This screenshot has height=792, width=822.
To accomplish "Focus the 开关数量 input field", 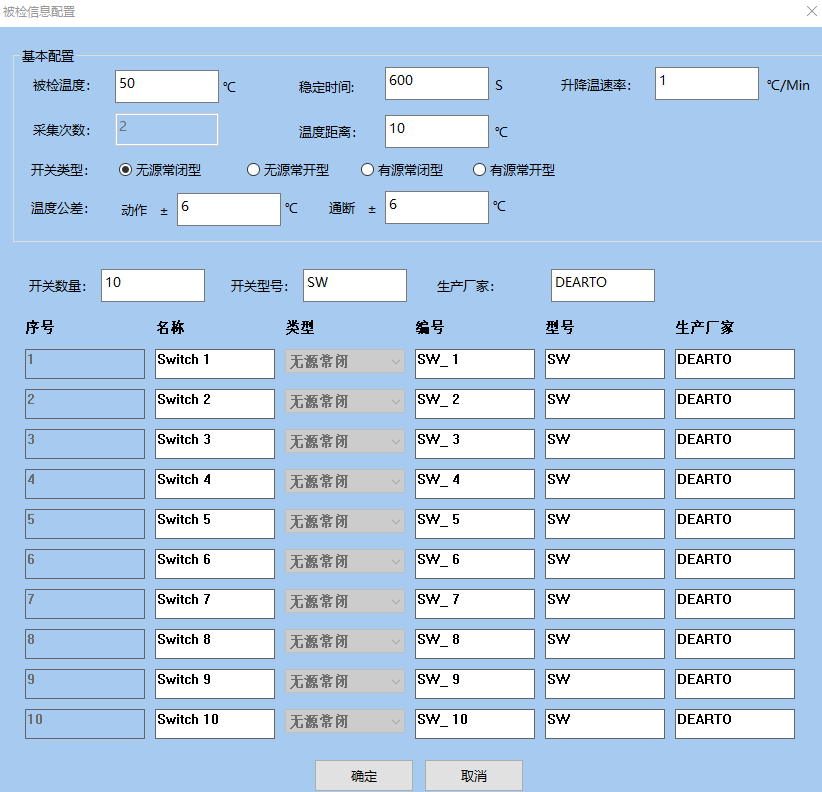I will (153, 286).
